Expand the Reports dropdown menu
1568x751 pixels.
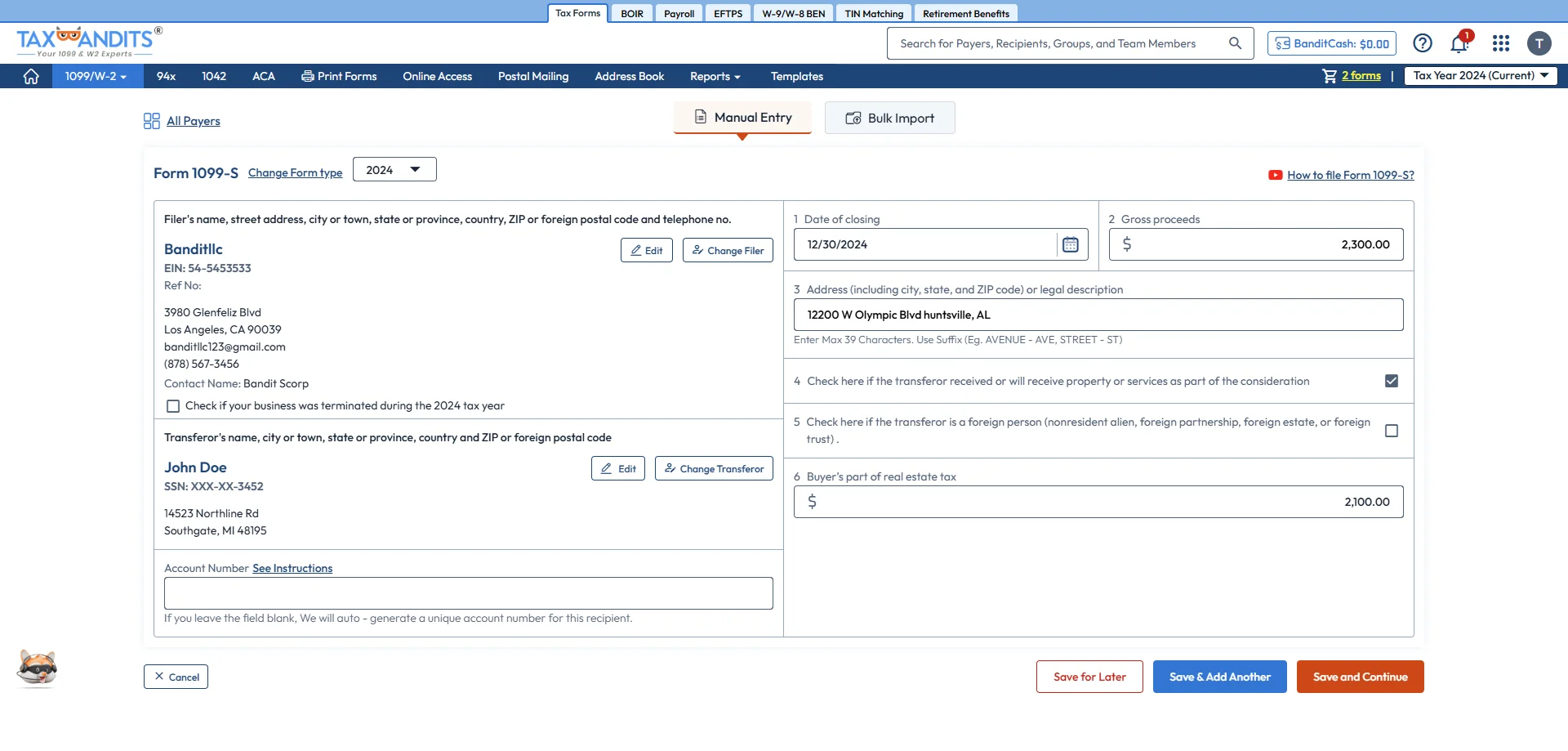715,76
